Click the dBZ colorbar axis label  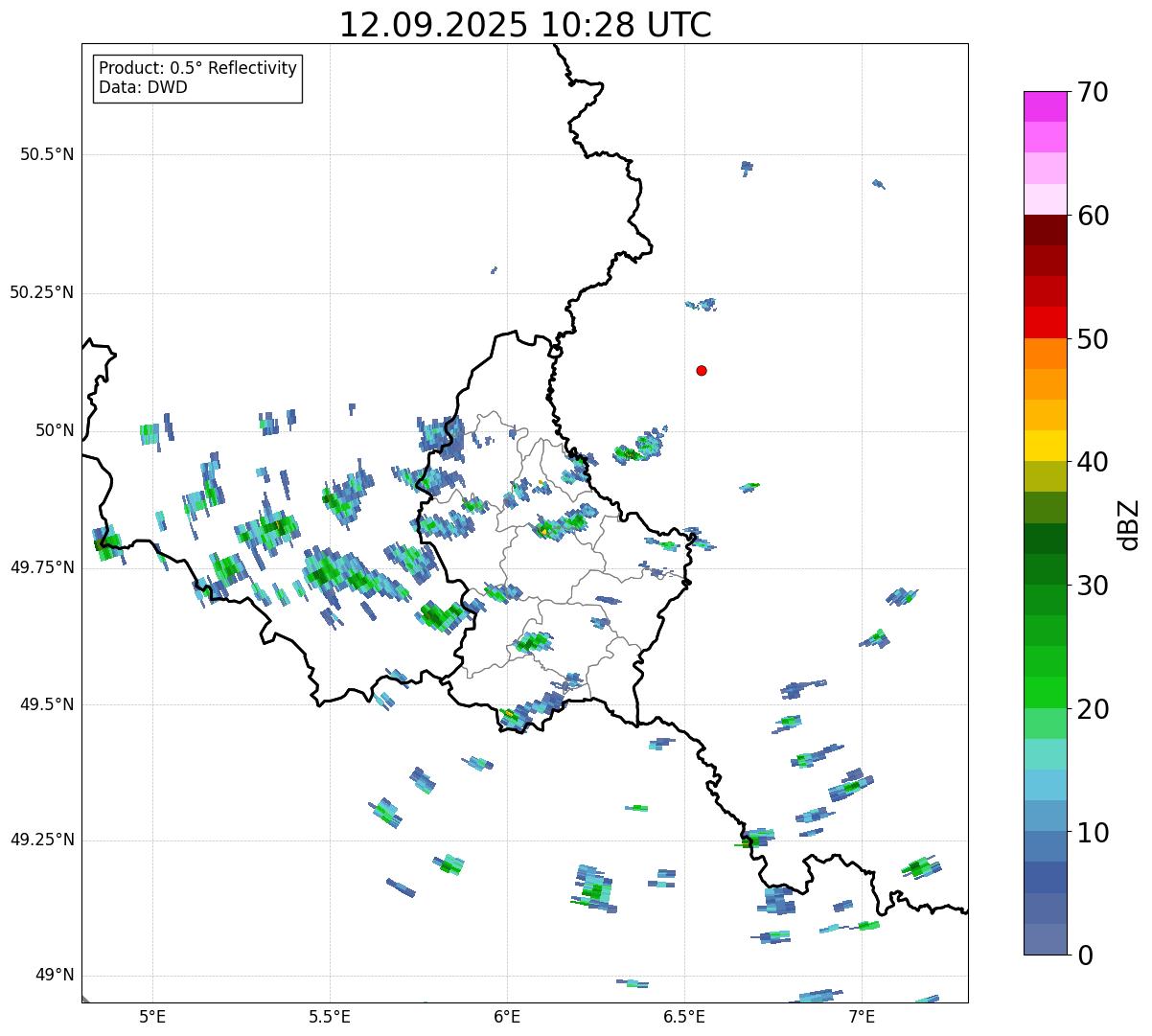pos(1130,523)
